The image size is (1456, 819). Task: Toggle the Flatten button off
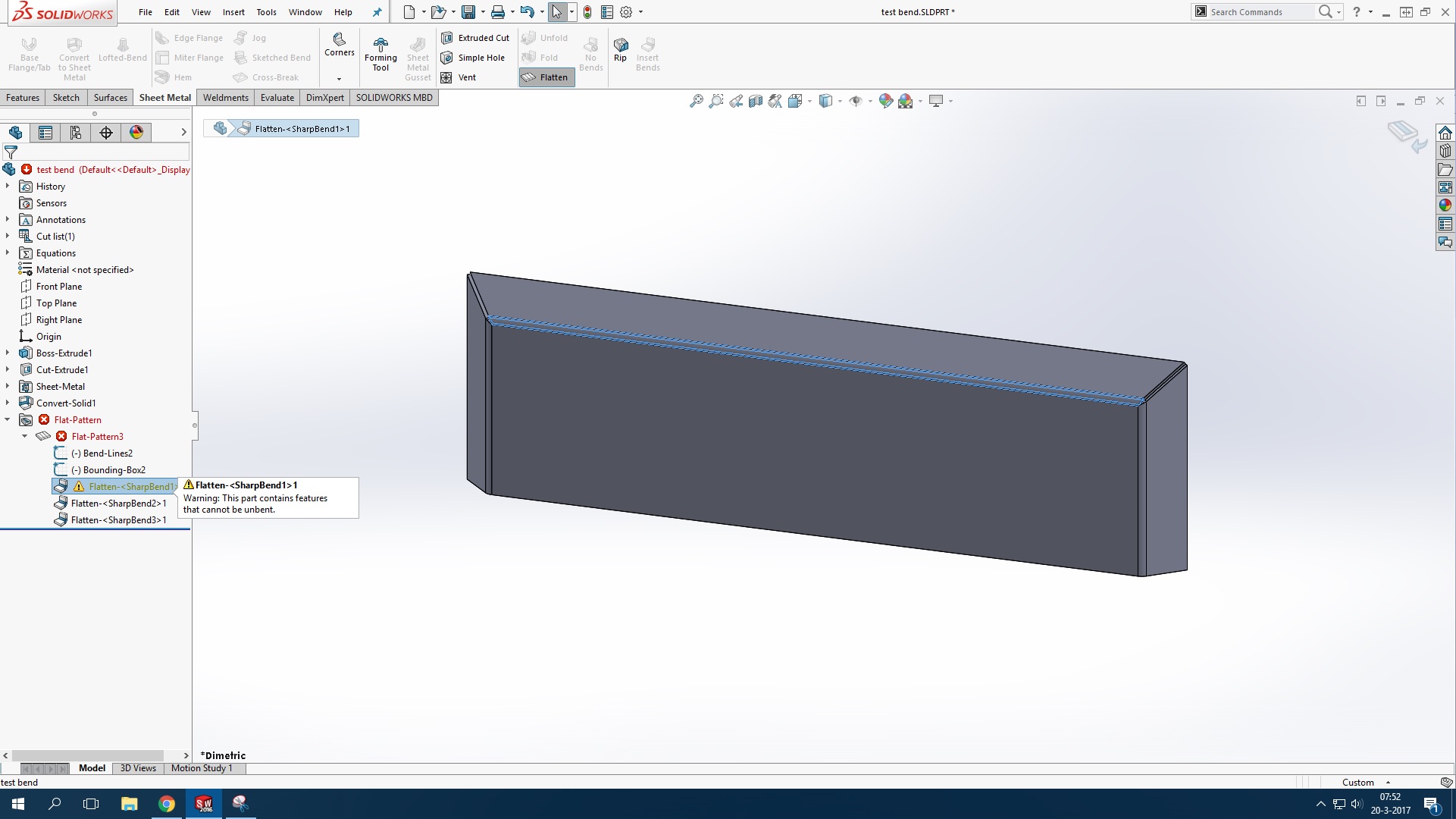546,77
